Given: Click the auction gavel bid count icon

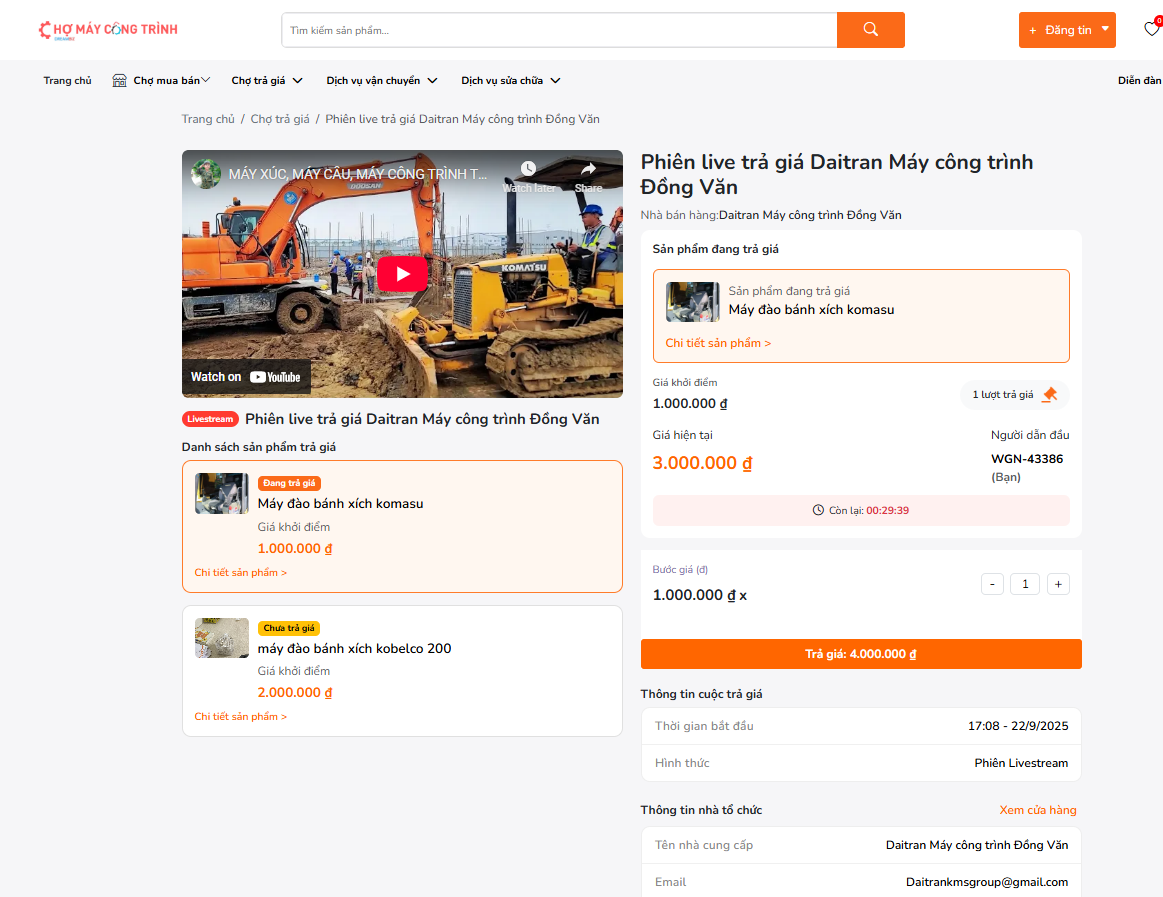Looking at the screenshot, I should (1049, 395).
